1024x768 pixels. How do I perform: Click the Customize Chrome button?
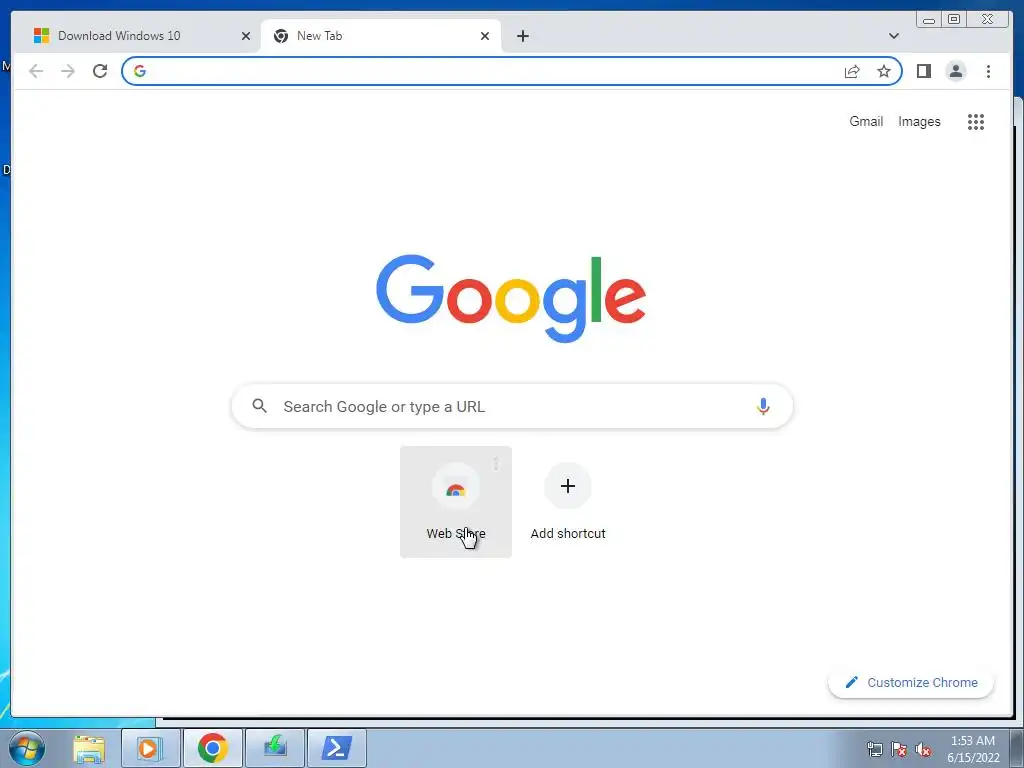[911, 682]
